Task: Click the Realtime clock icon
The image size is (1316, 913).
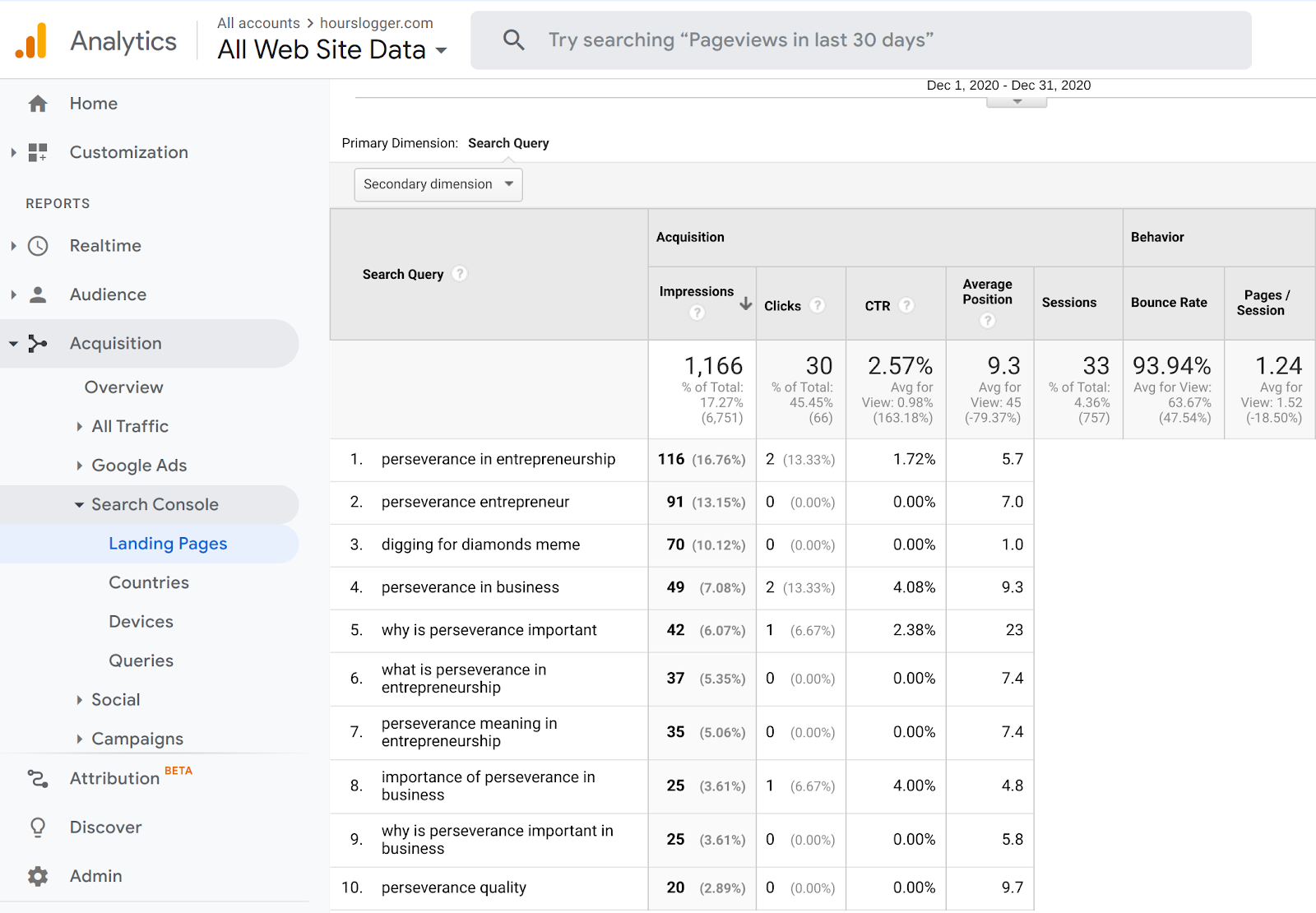Action: [x=38, y=246]
